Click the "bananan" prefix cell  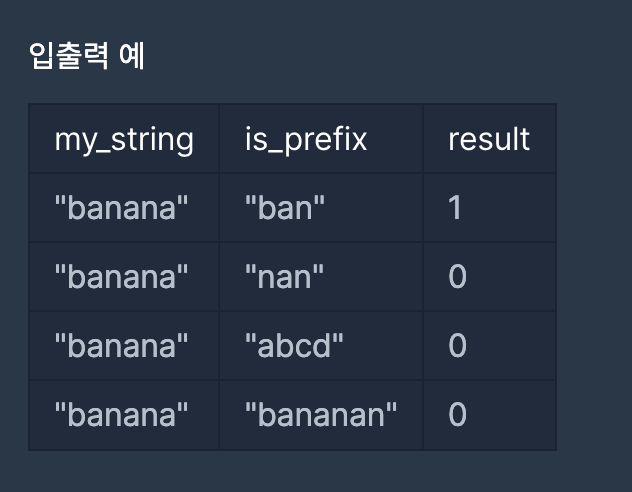click(x=321, y=415)
